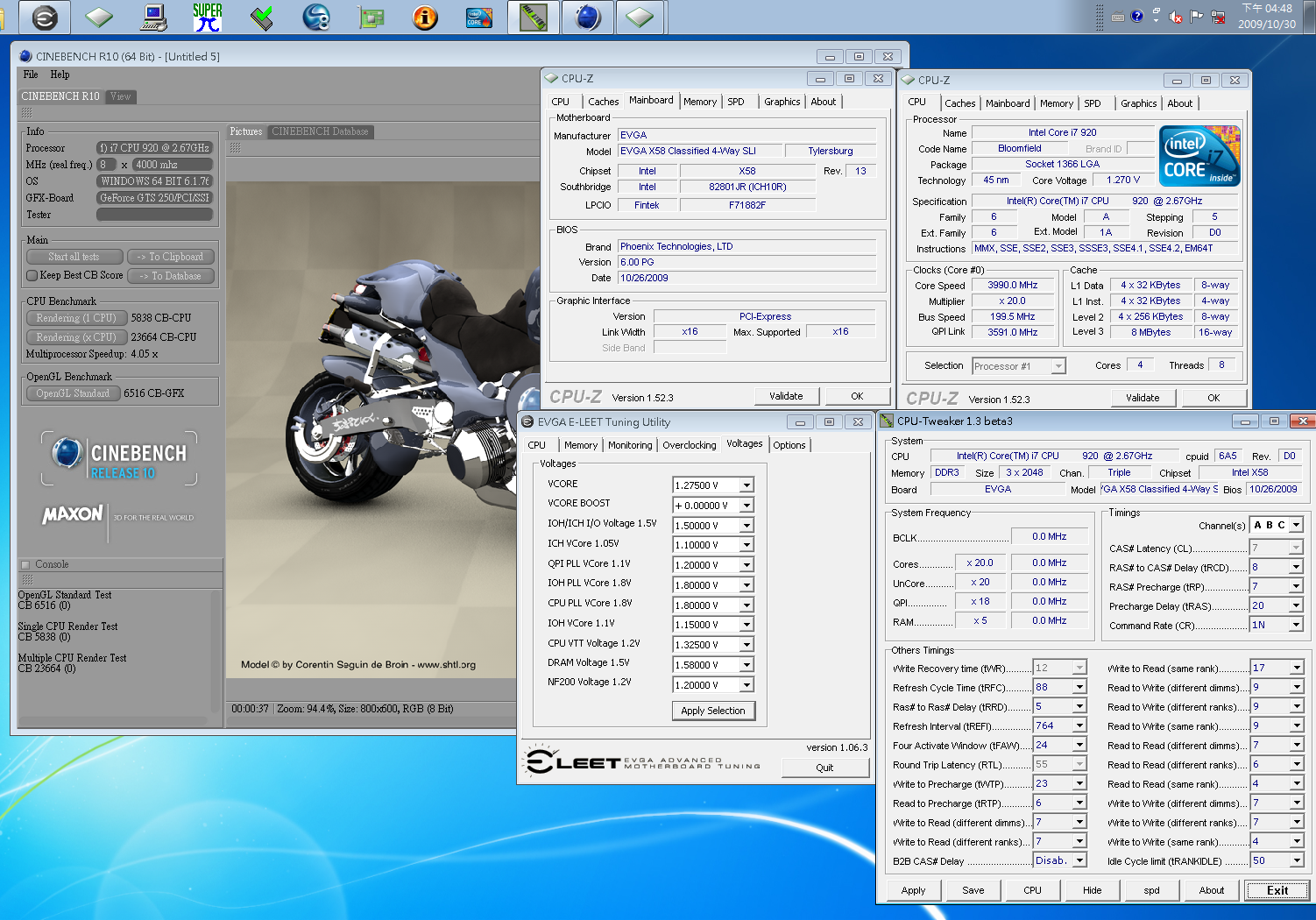Click the spd button in CPU-Tweaker
The height and width of the screenshot is (920, 1316).
pos(1152,890)
